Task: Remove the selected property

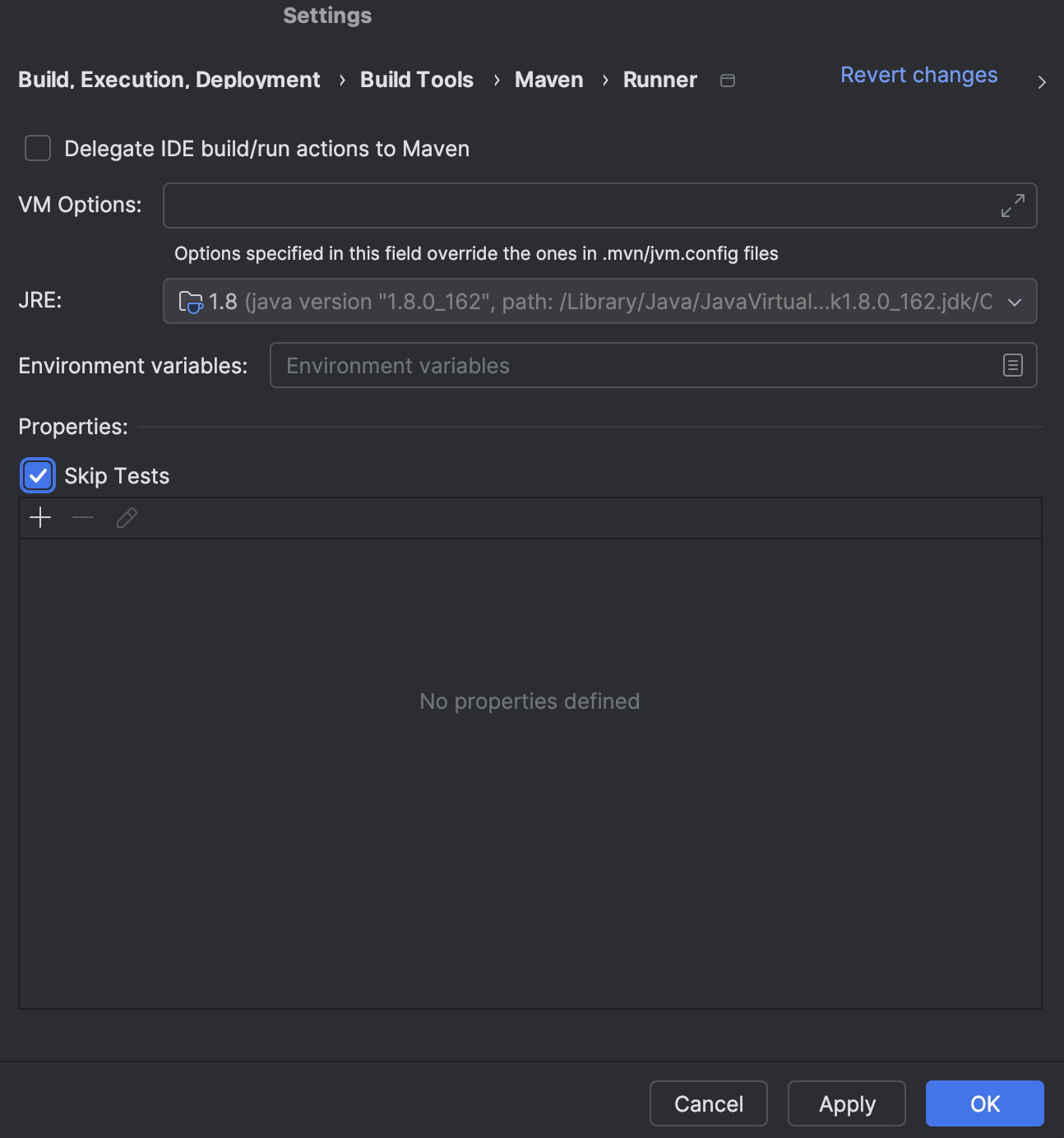Action: [83, 518]
